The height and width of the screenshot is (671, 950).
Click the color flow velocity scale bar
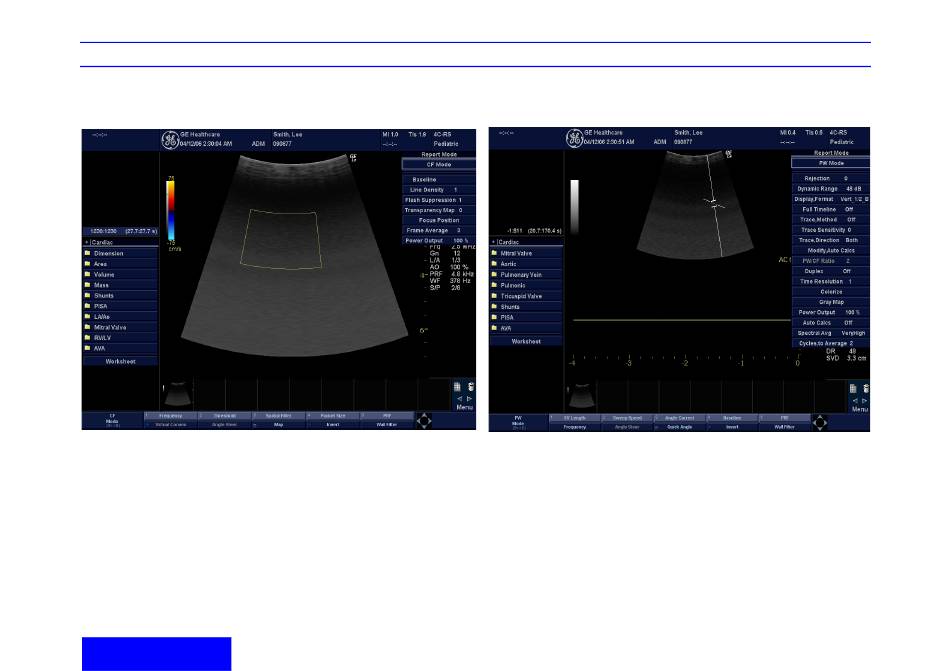click(171, 210)
